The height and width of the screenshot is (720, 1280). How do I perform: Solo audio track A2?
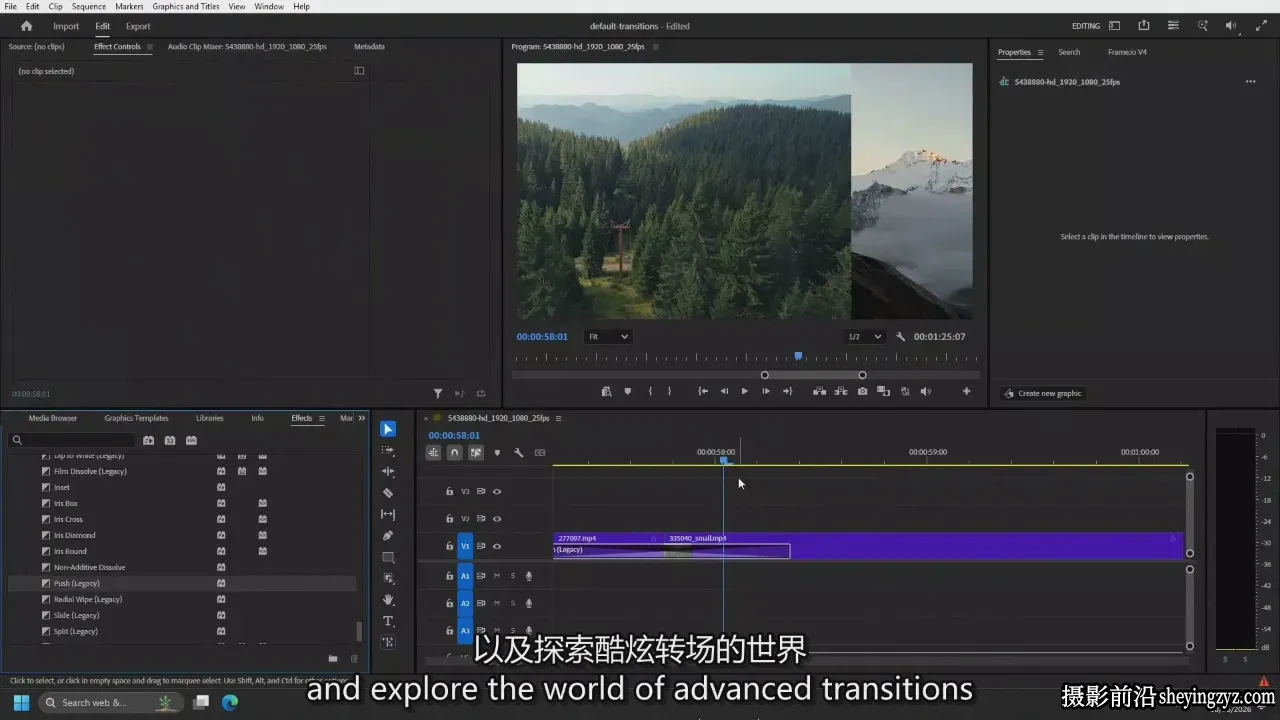(513, 603)
